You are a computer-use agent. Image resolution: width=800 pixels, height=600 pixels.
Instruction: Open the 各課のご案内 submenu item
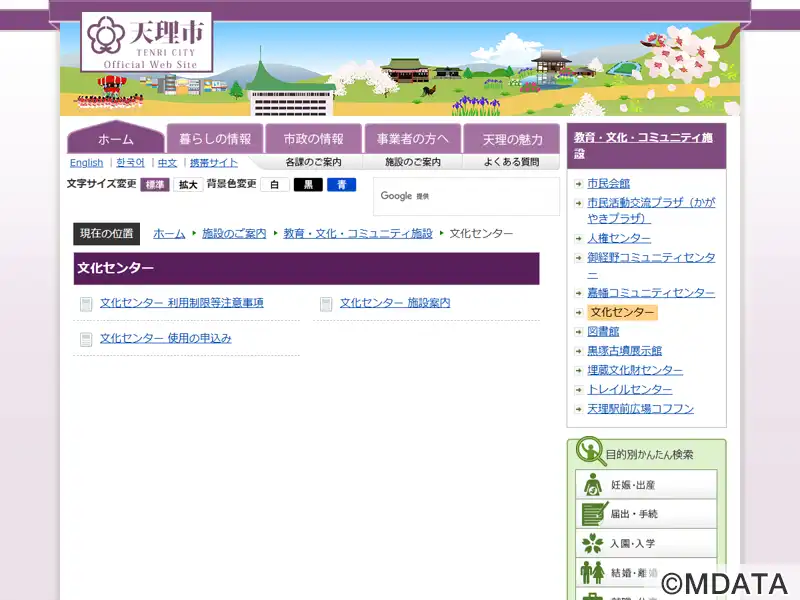pos(313,162)
